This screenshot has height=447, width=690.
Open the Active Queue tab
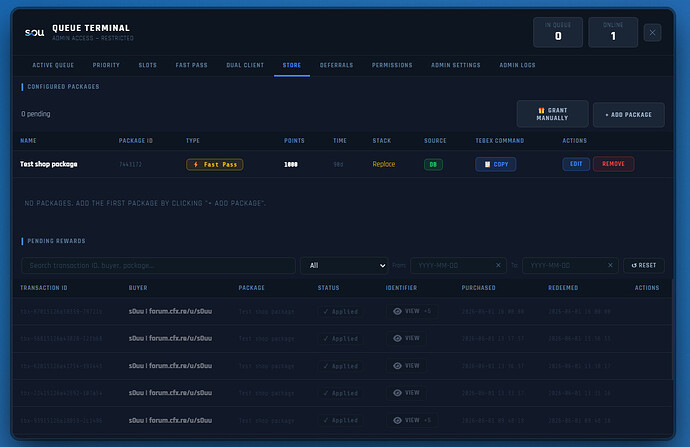[53, 65]
